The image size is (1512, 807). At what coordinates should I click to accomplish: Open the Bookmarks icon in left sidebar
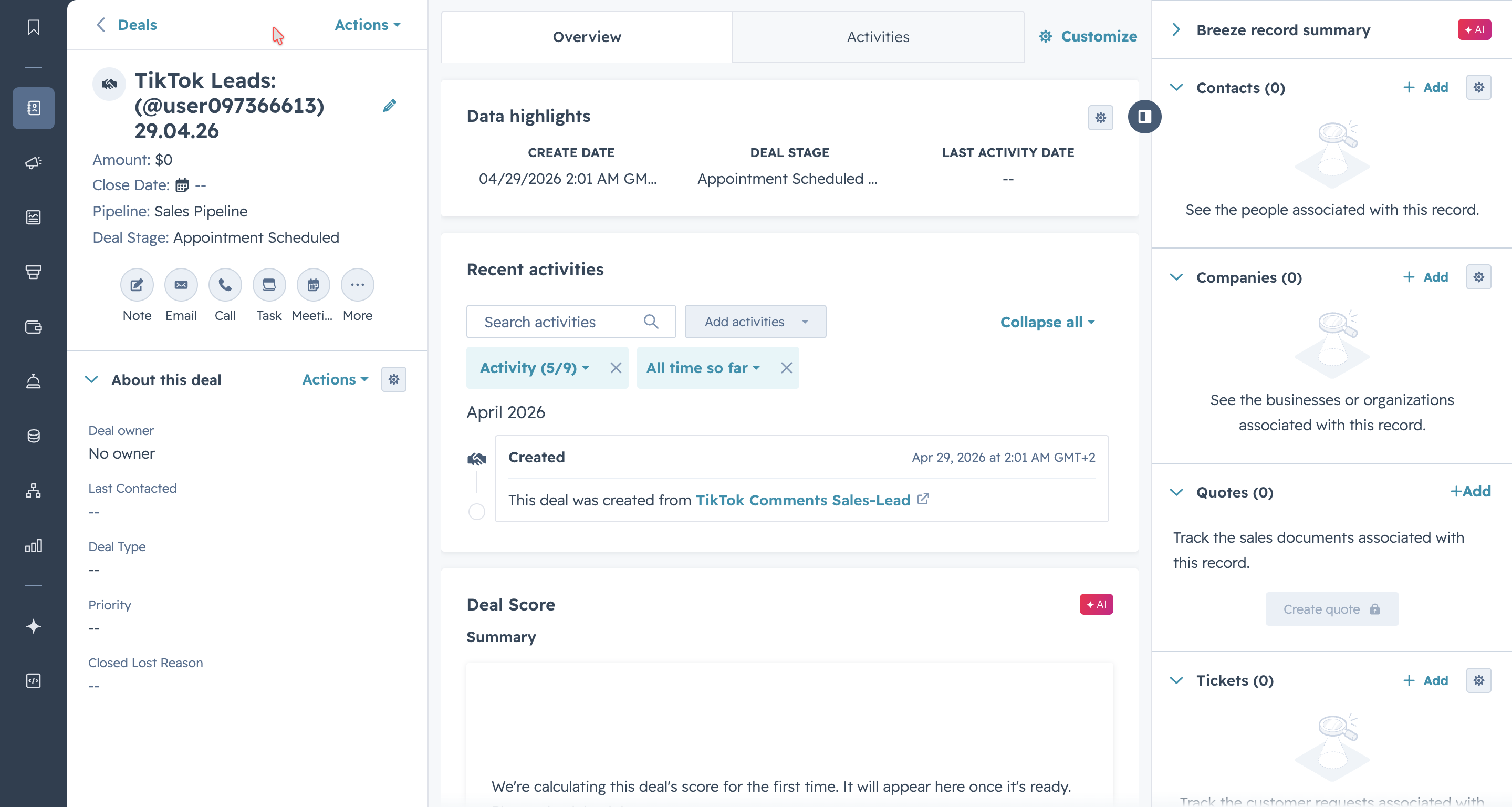tap(34, 27)
